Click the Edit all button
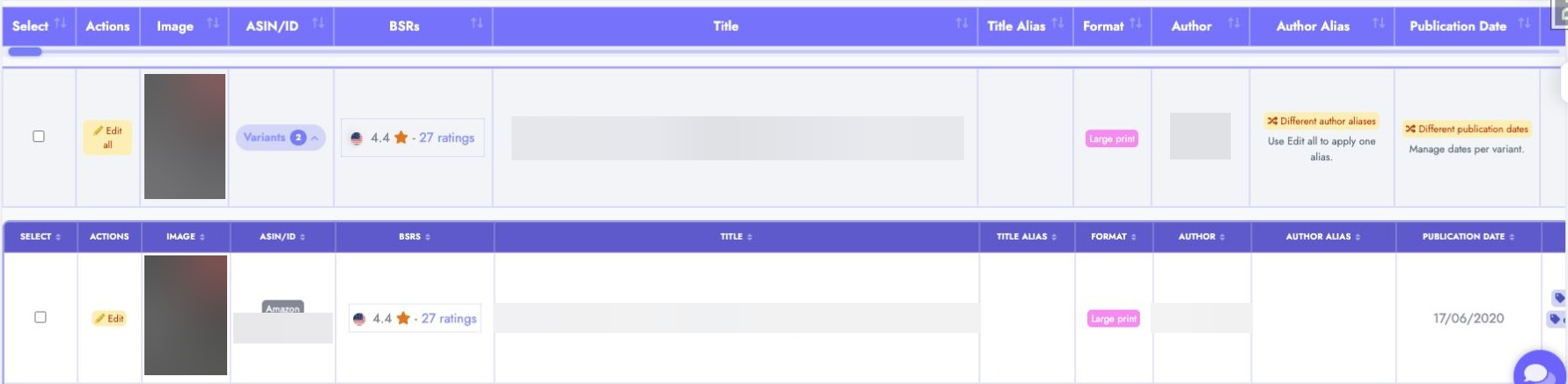The width and height of the screenshot is (1568, 384). 107,137
